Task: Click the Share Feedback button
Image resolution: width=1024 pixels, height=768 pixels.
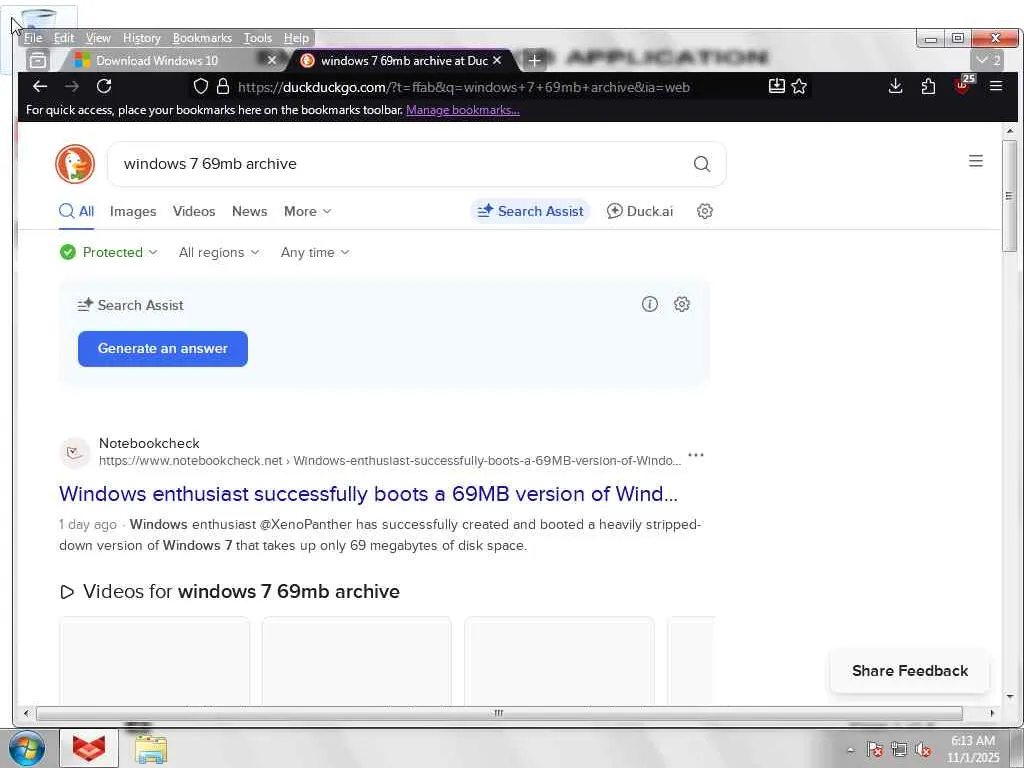Action: point(910,671)
